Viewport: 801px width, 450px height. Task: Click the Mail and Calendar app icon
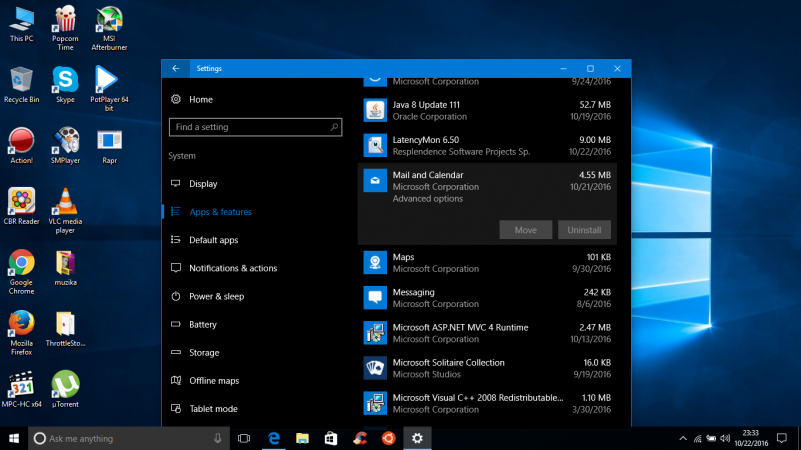375,181
